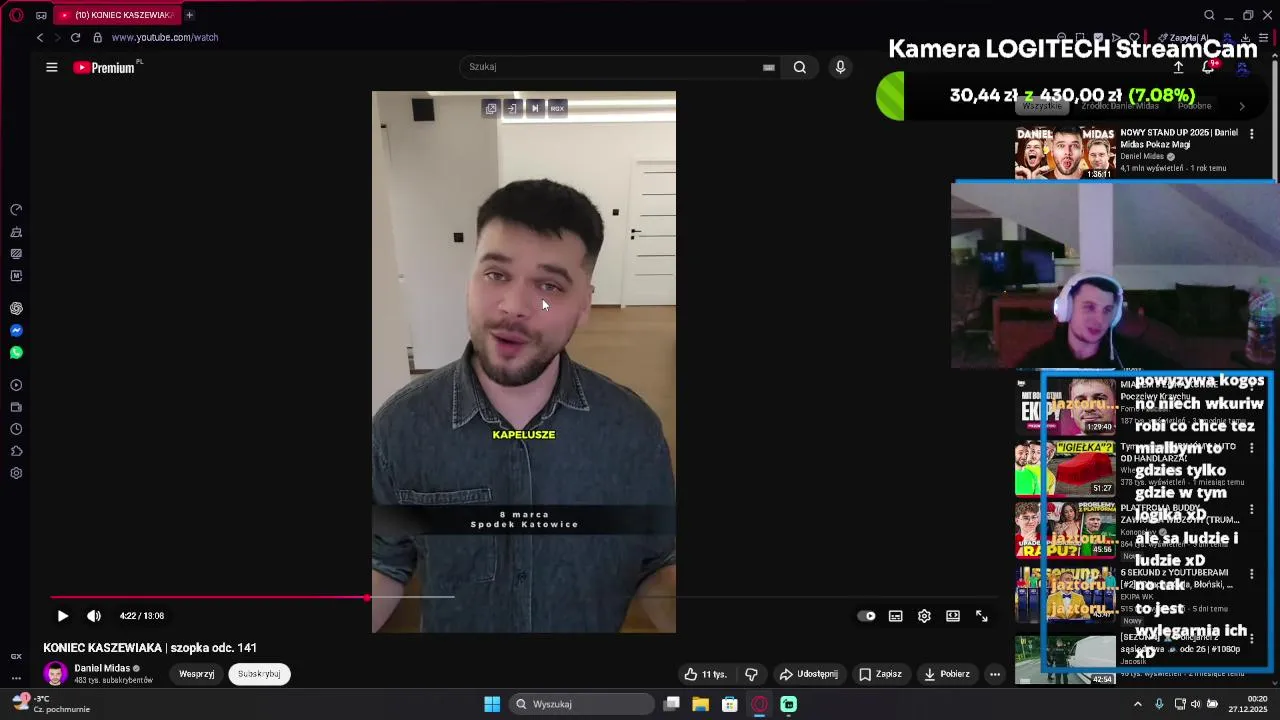Screen dimensions: 1280x720
Task: Open clock showing 00:20 date
Action: pos(1250,704)
